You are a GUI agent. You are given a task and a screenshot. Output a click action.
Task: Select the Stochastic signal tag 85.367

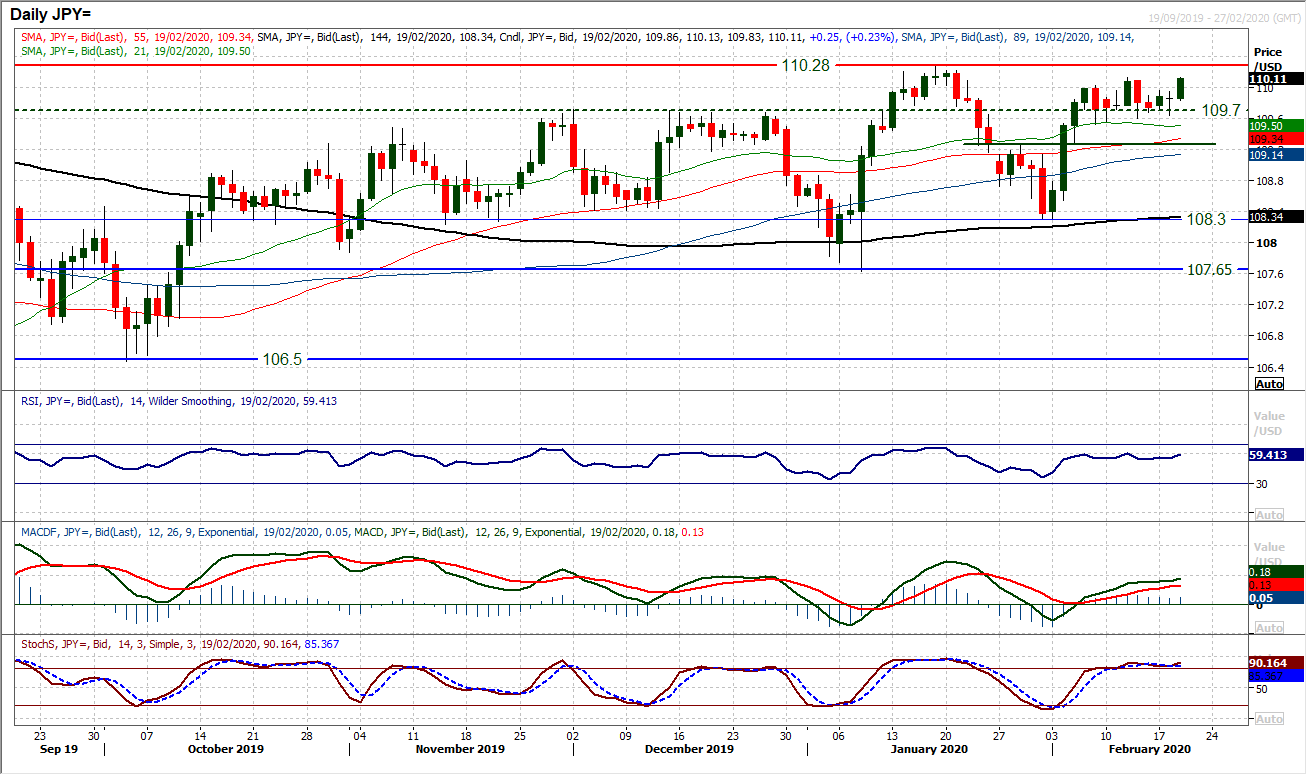pyautogui.click(x=1275, y=676)
